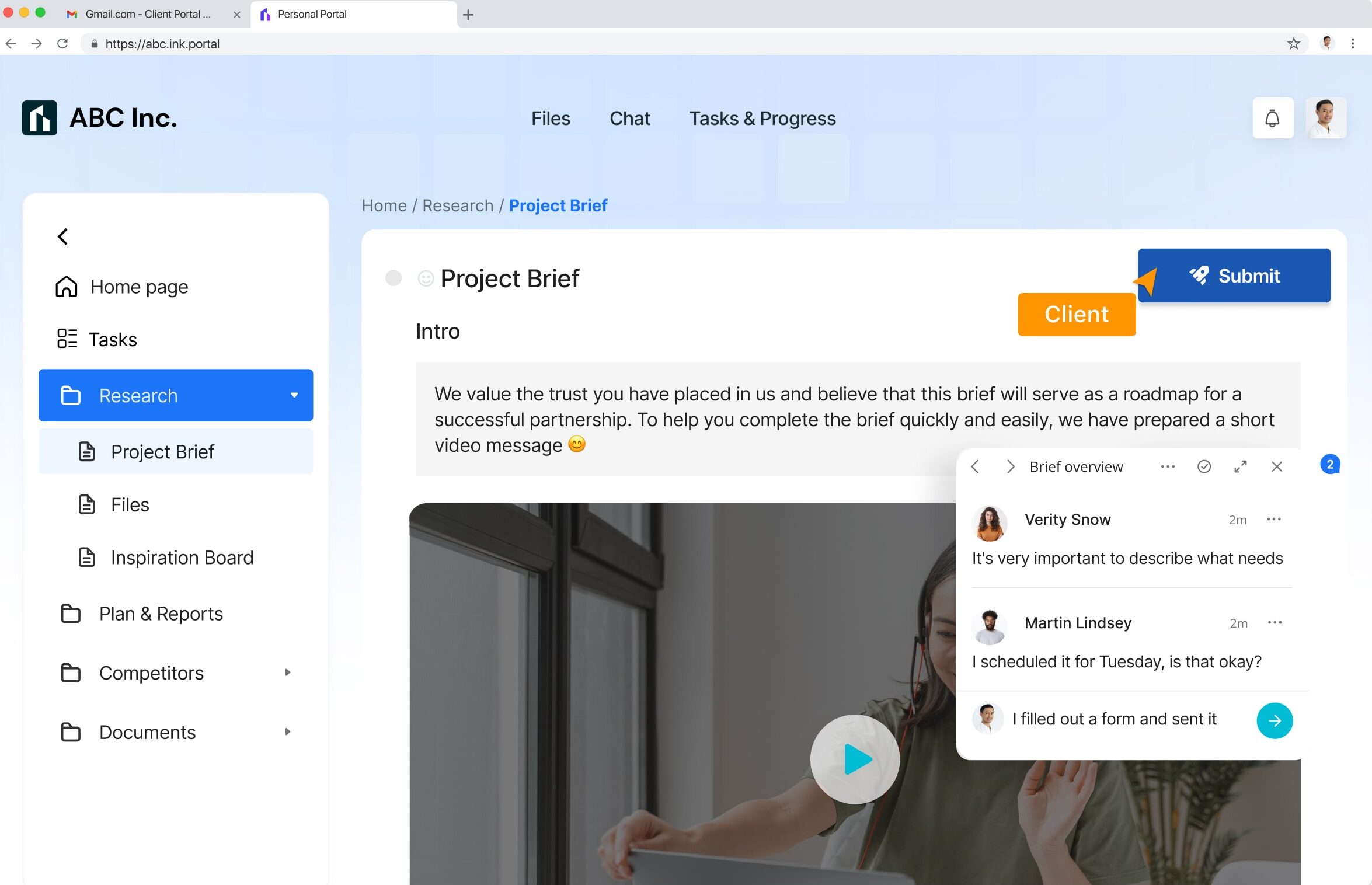The width and height of the screenshot is (1372, 885).
Task: Play the intro video
Action: click(855, 759)
